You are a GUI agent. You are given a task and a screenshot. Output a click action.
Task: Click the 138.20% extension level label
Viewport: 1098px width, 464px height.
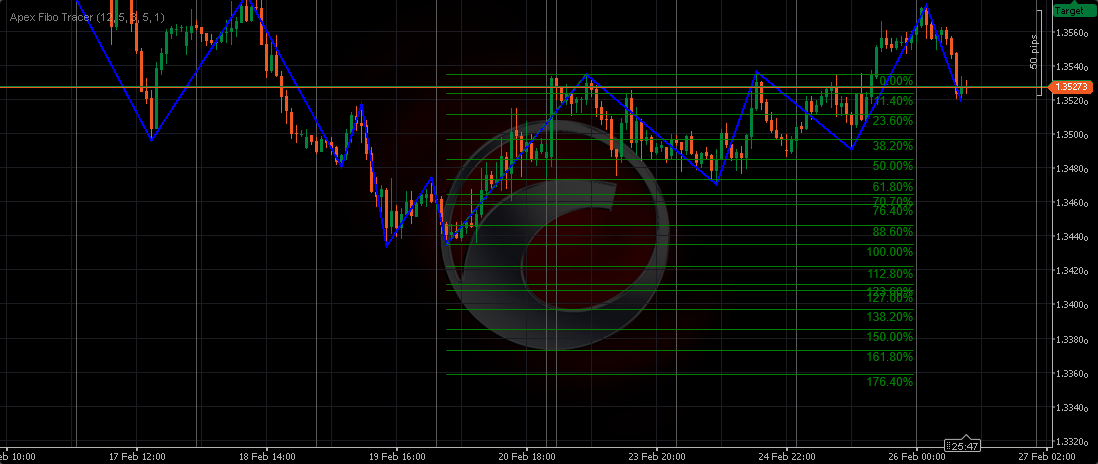point(889,317)
